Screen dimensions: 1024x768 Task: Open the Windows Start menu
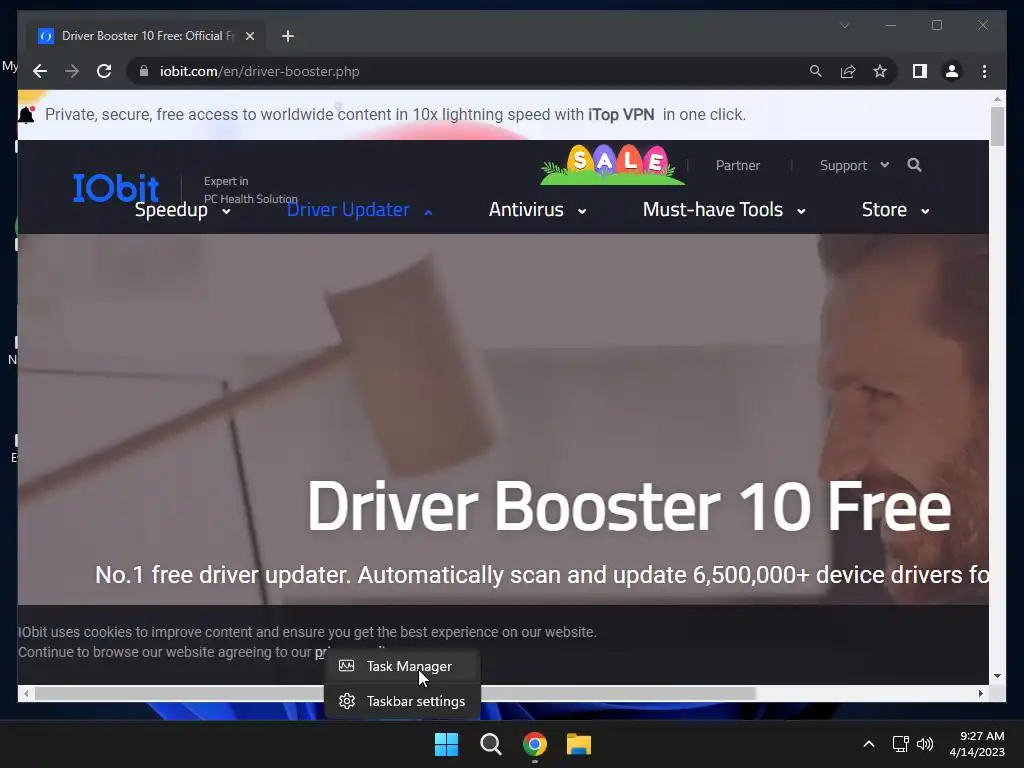tap(447, 744)
